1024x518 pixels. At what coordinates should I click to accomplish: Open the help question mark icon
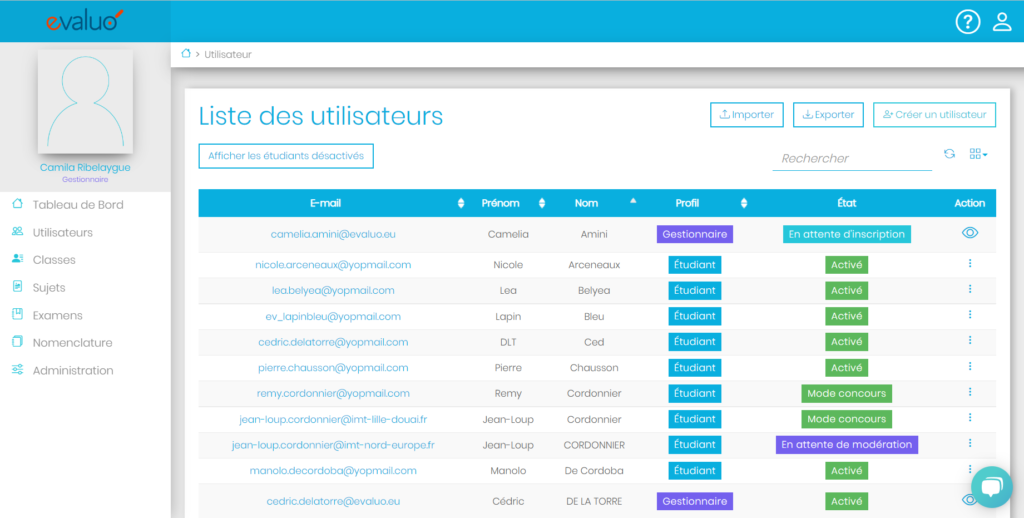click(967, 22)
